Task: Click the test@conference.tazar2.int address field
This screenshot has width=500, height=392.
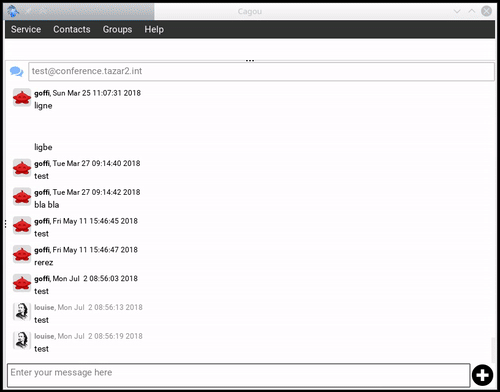Action: click(261, 71)
